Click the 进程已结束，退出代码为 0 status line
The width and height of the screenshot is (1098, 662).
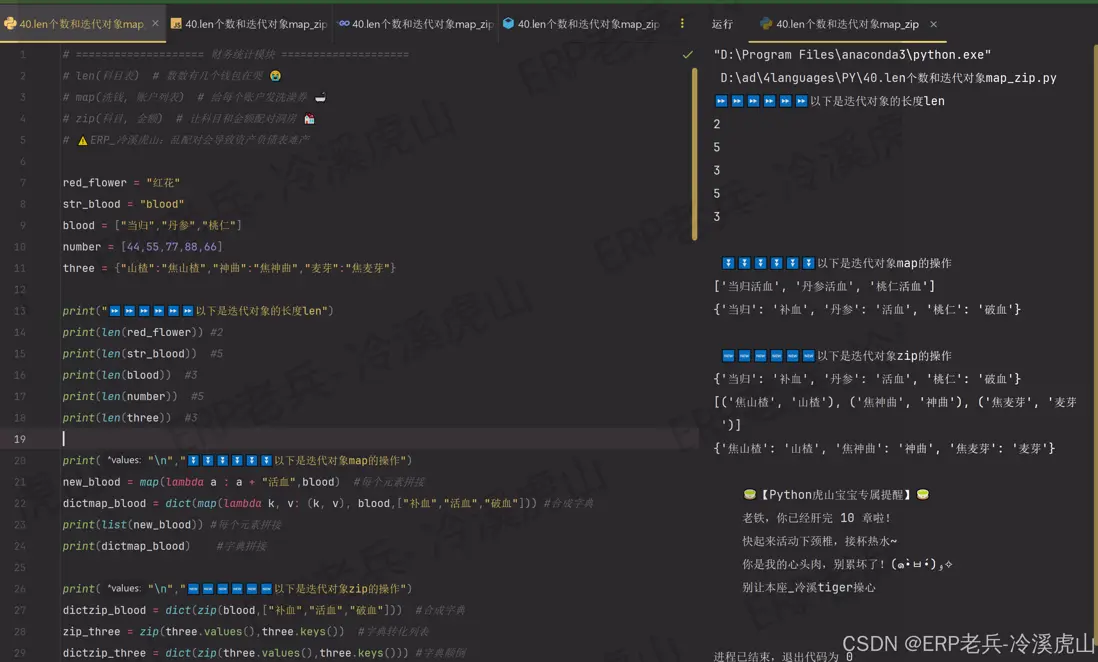coord(783,656)
